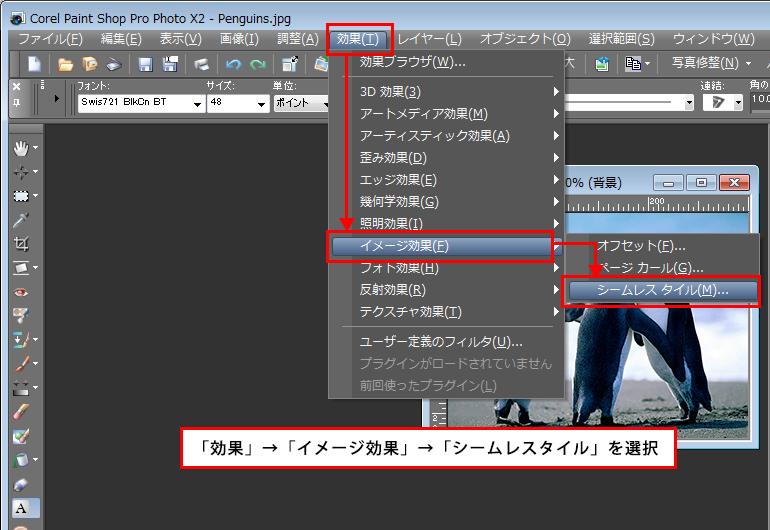This screenshot has width=770, height=530.
Task: Redo the last undone action
Action: point(258,64)
